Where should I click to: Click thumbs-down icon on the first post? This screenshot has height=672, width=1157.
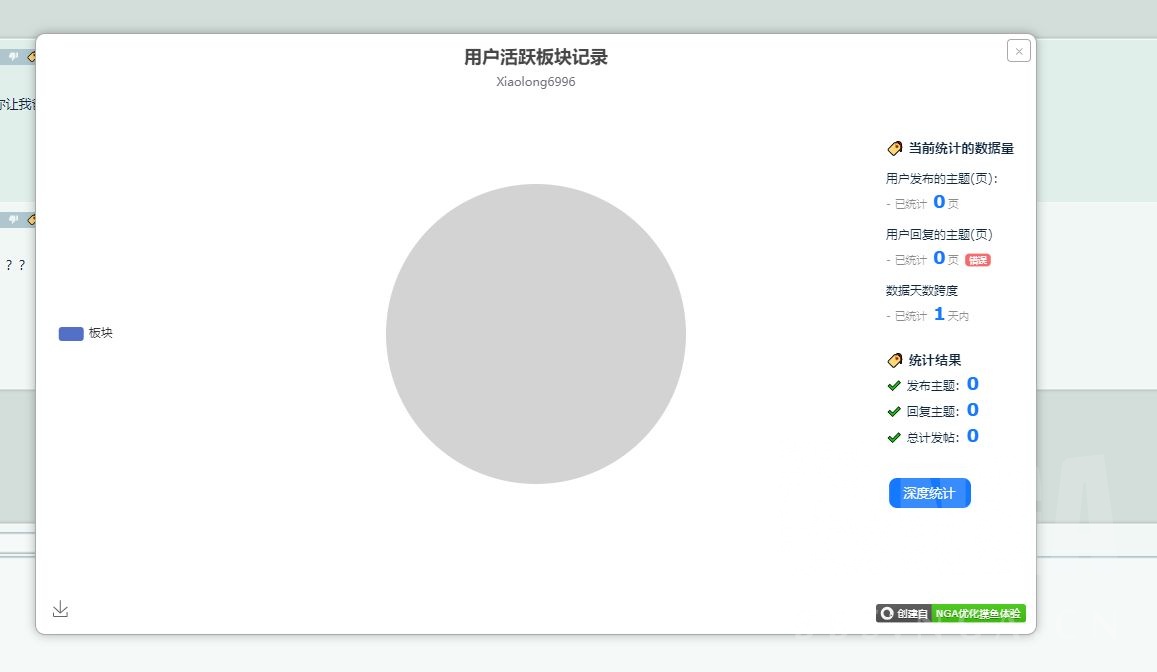(x=14, y=57)
